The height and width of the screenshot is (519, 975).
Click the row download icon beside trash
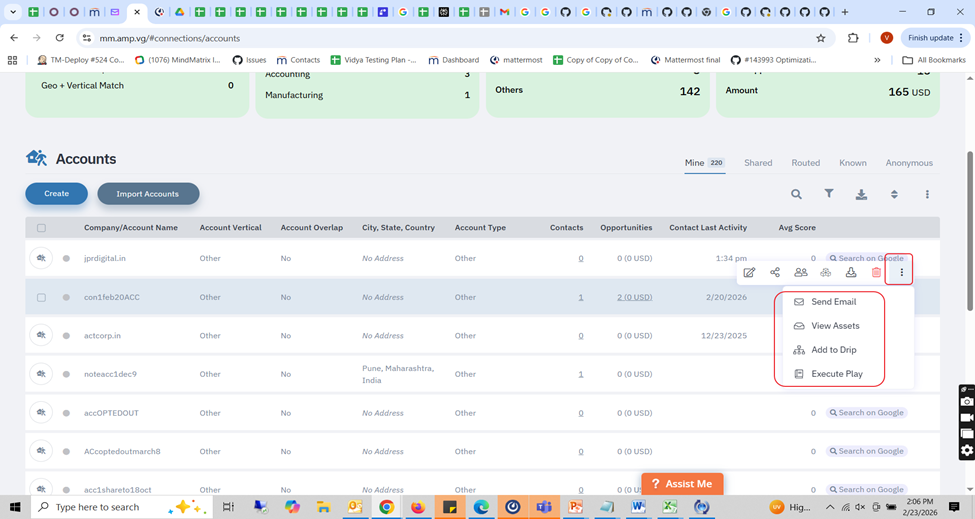pyautogui.click(x=851, y=272)
